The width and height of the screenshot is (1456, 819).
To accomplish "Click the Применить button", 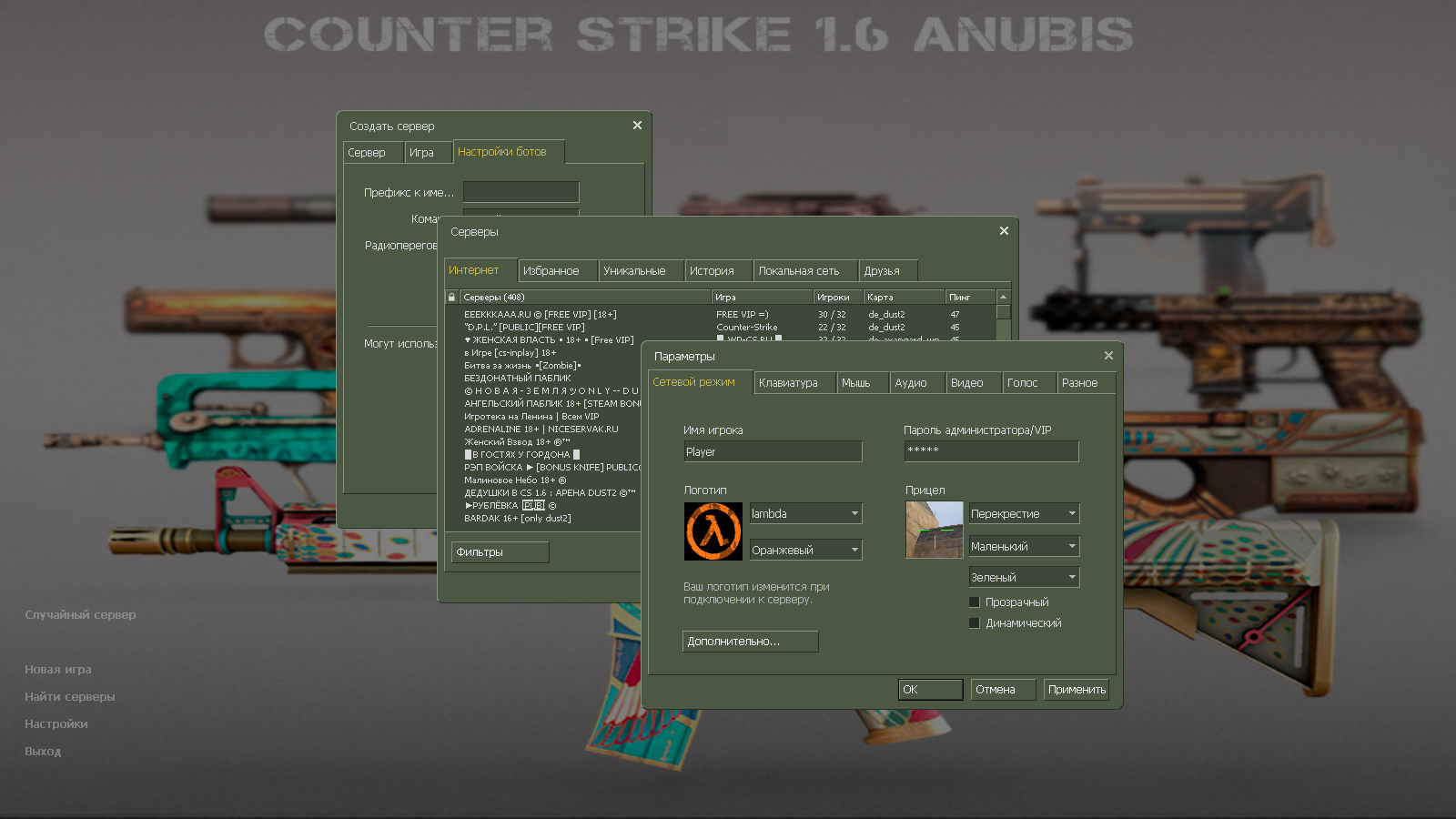I will pos(1076,689).
